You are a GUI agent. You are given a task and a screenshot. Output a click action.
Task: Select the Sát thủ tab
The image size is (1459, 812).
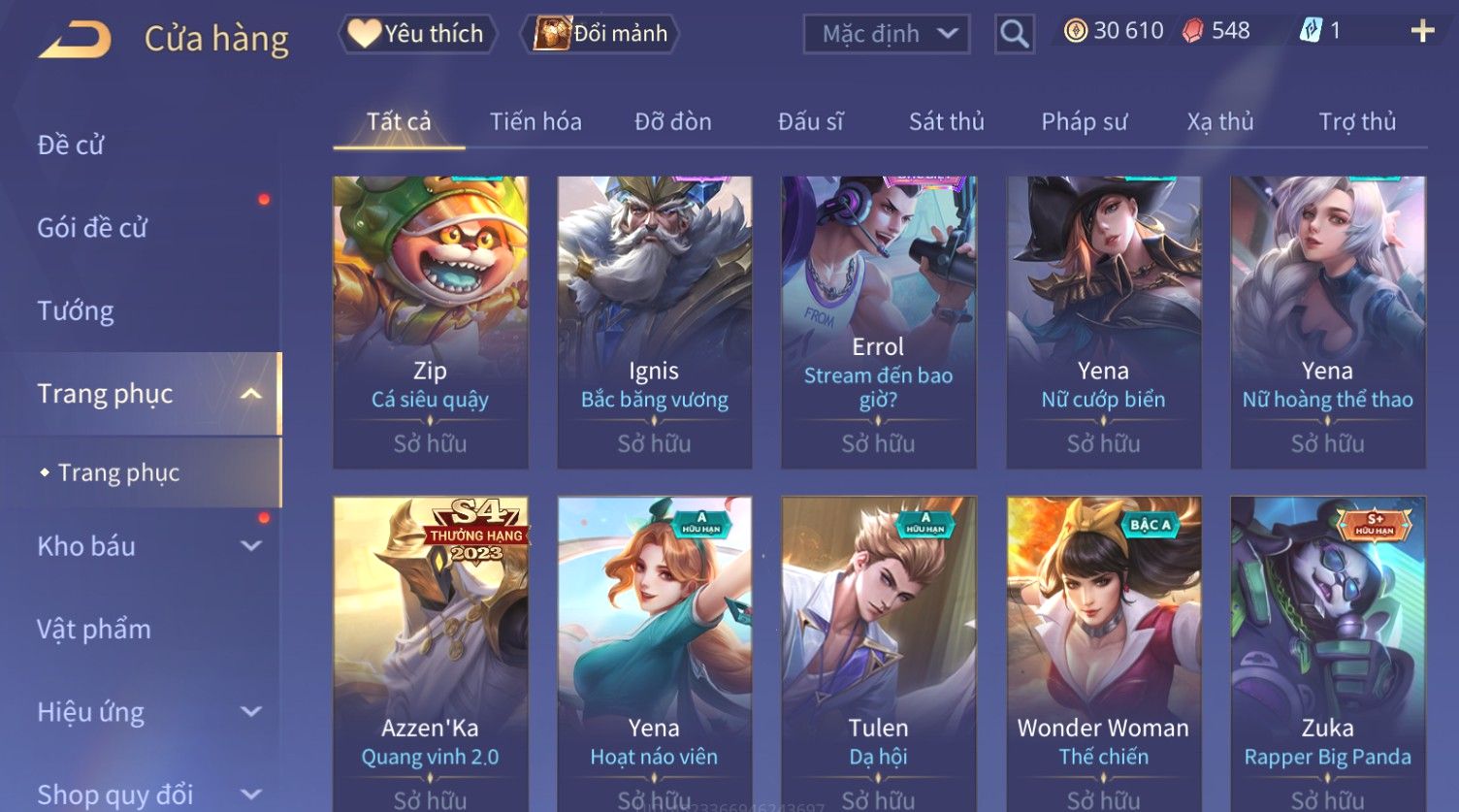946,121
